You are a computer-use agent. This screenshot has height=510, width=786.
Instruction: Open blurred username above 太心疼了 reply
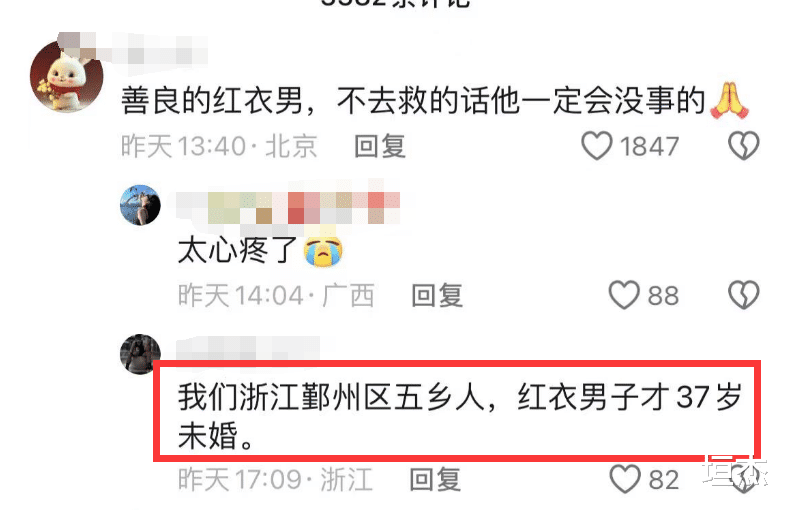pos(288,207)
